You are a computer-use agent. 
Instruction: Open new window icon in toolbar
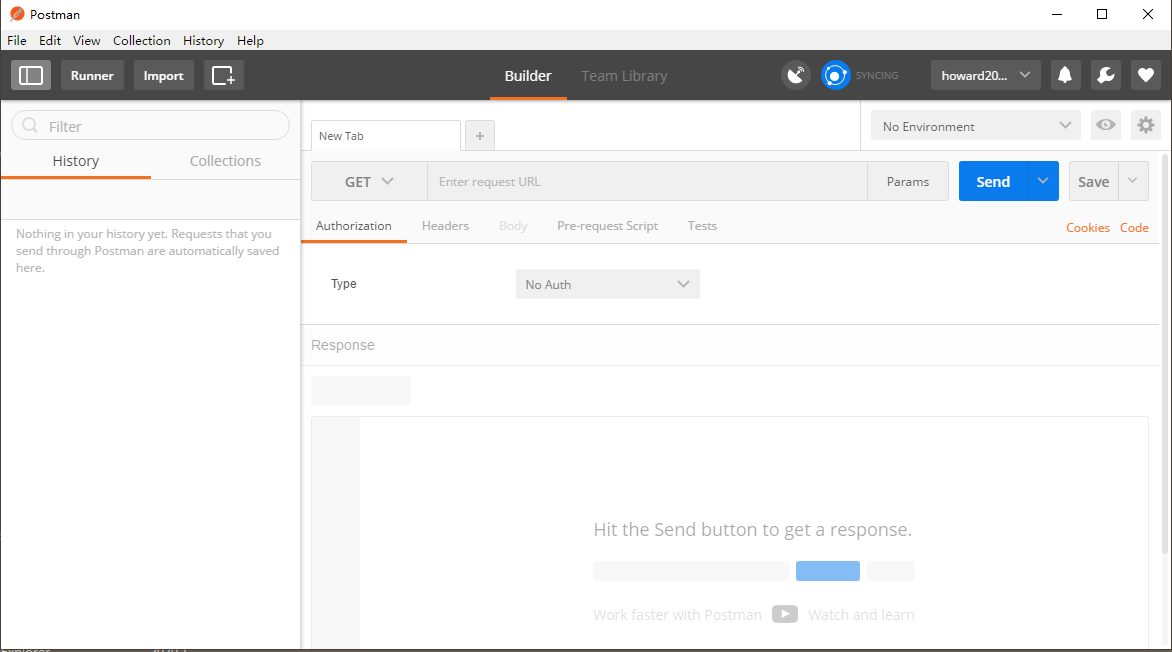tap(223, 76)
